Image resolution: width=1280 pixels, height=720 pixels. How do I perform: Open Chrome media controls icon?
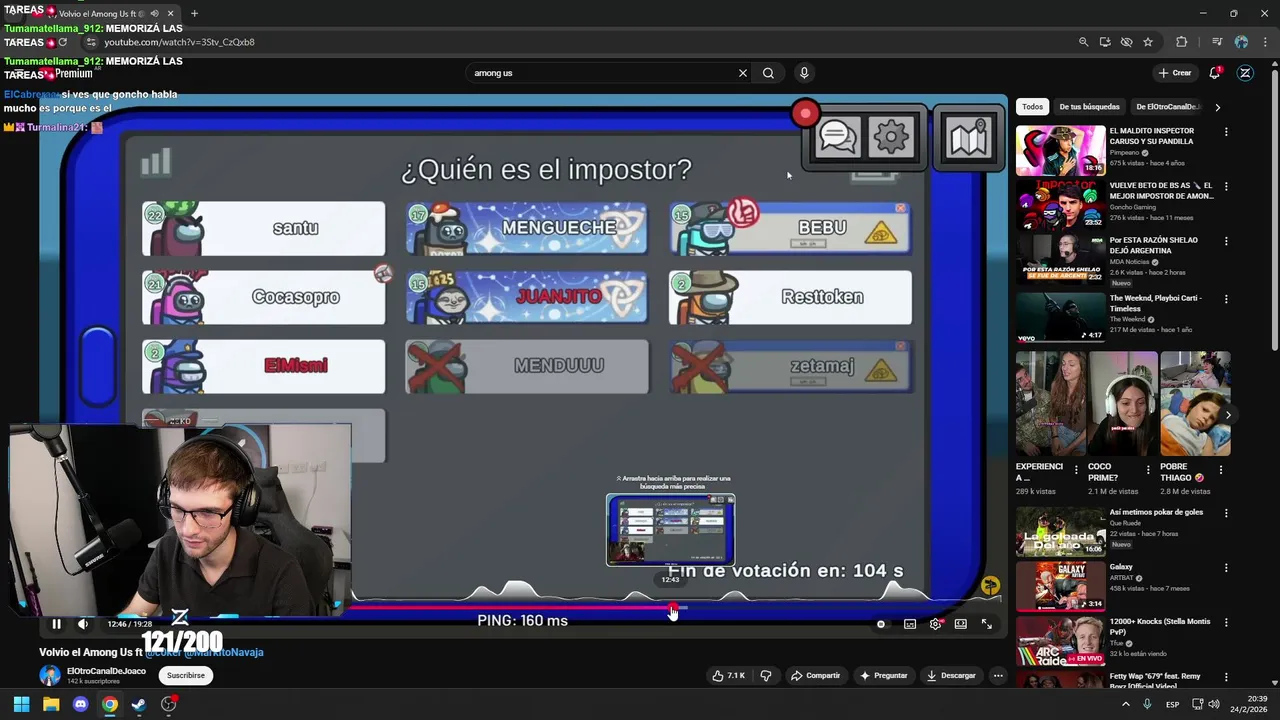[1217, 42]
